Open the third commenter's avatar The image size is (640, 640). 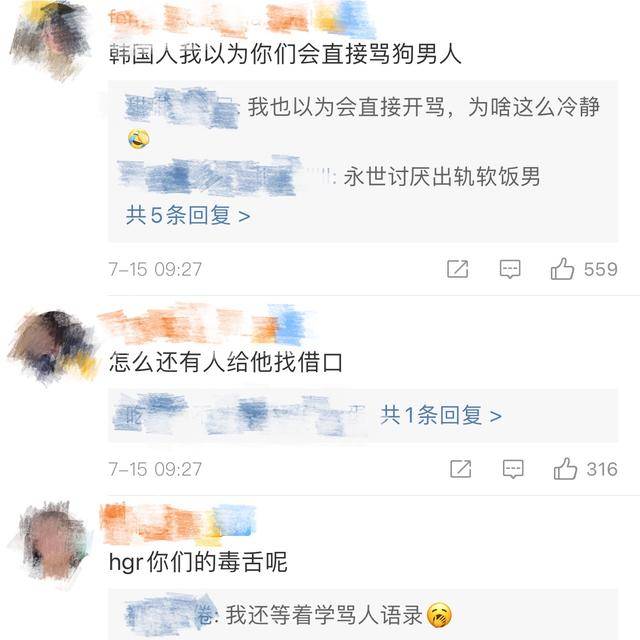[53, 542]
